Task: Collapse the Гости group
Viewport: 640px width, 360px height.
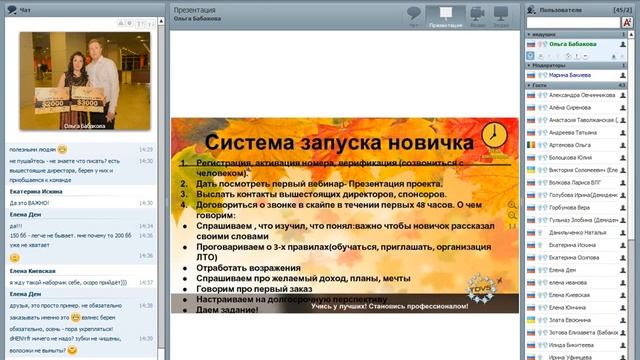Action: 529,85
